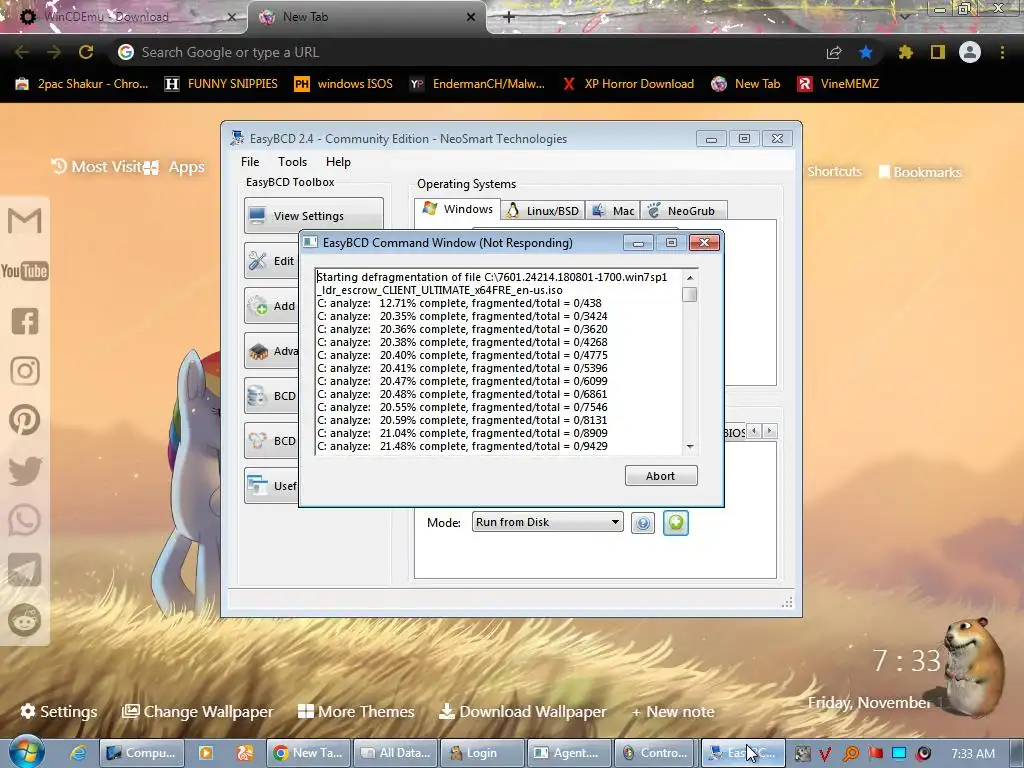
Task: Open Instagram shortcut in sidebar
Action: tap(25, 371)
